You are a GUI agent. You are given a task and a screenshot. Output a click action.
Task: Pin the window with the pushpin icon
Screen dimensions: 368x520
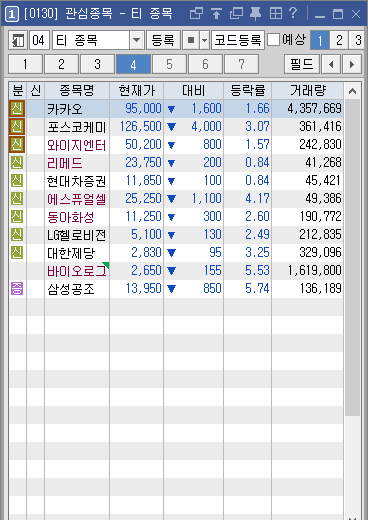tap(256, 14)
